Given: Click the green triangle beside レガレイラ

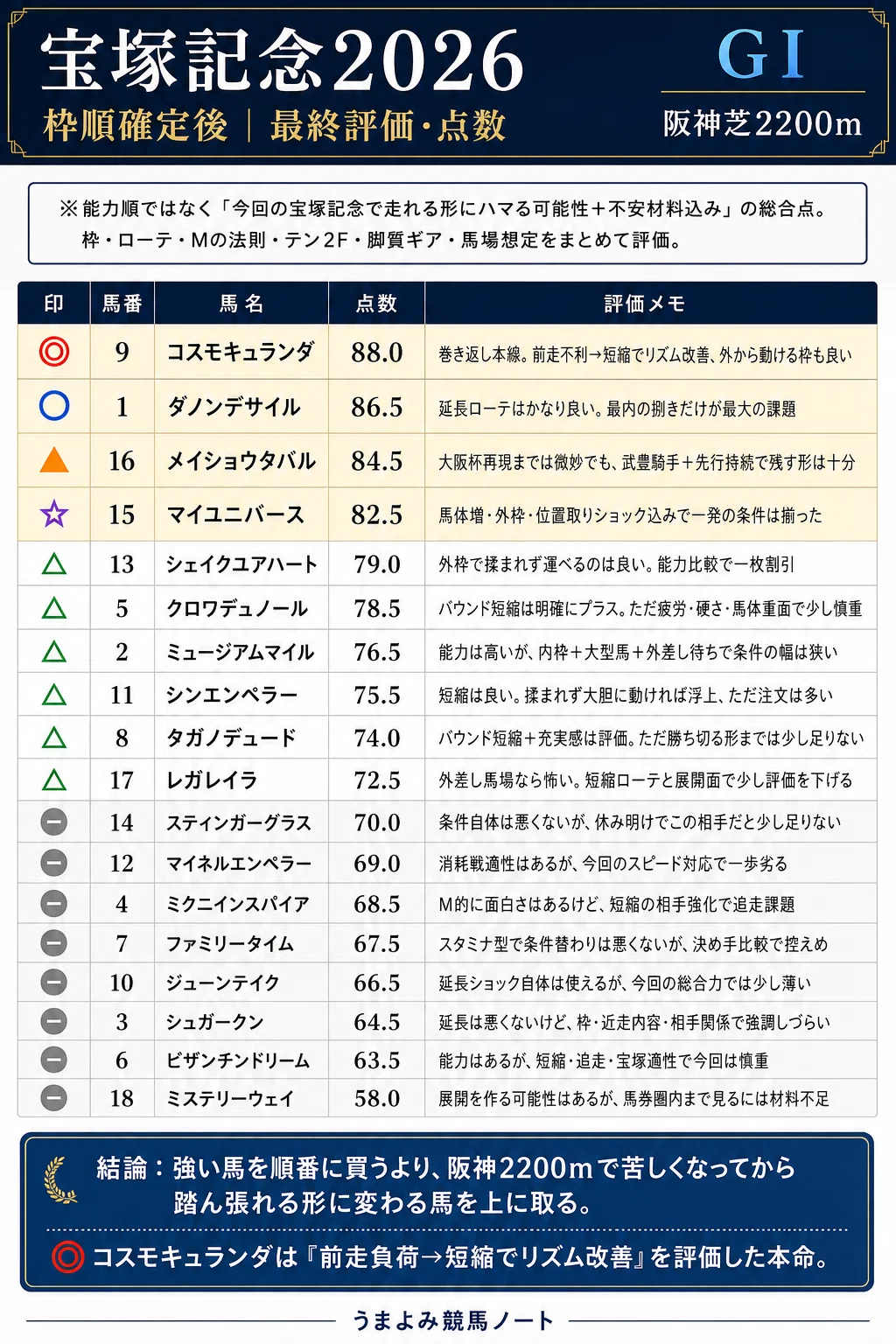Looking at the screenshot, I should [x=54, y=780].
